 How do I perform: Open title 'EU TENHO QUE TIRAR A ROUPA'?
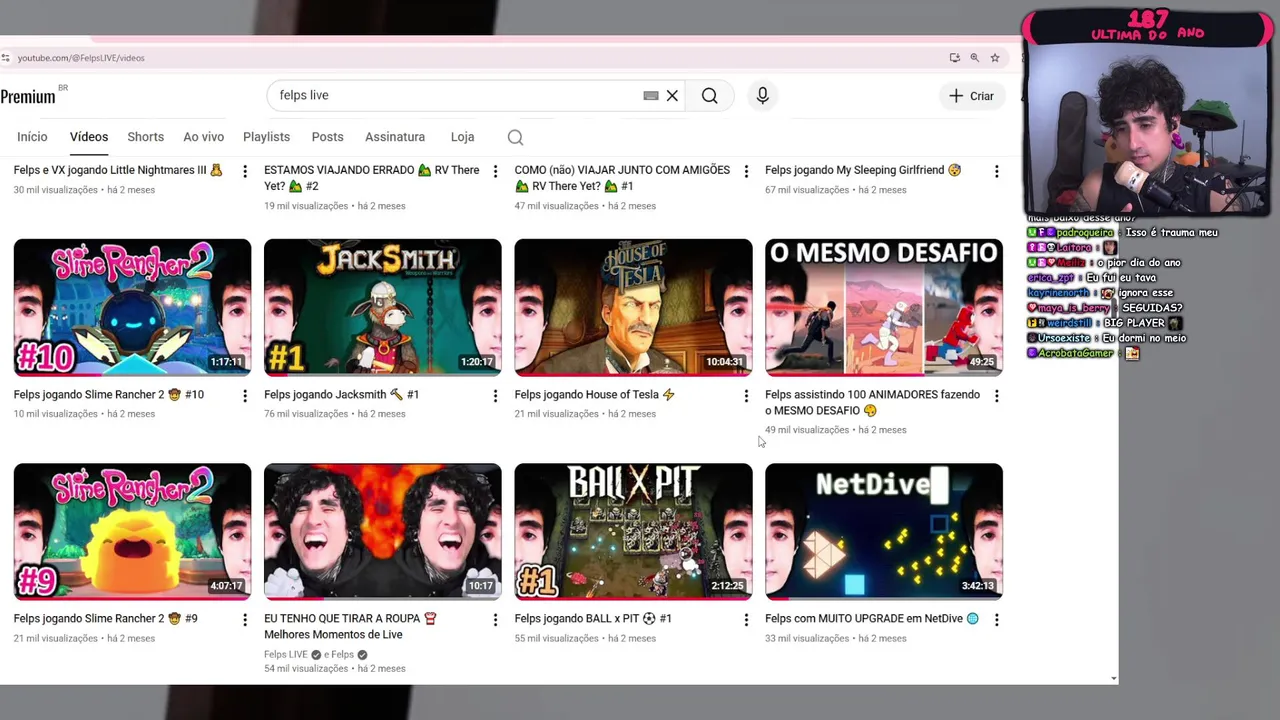[351, 627]
